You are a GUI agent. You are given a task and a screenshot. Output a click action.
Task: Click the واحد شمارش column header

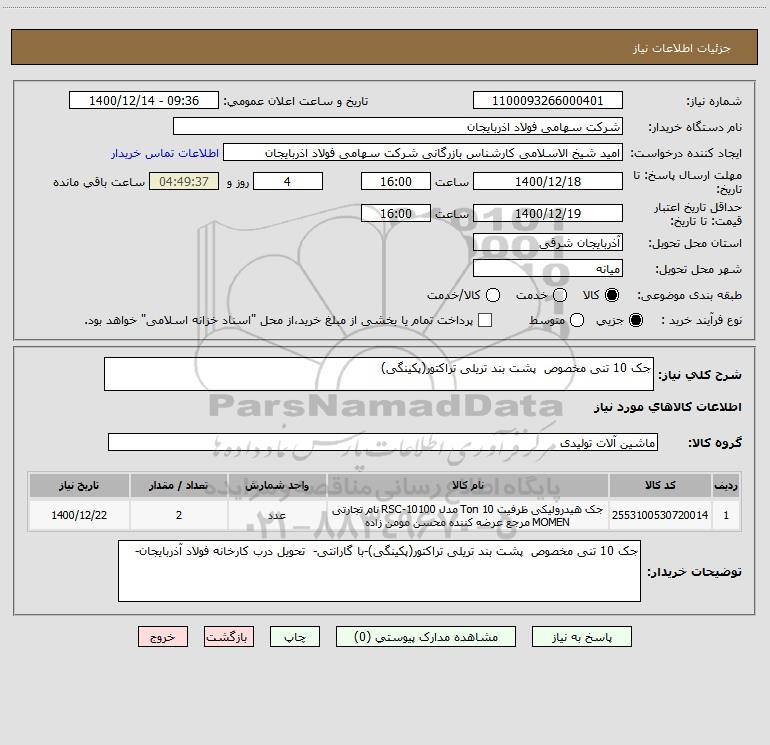(277, 486)
